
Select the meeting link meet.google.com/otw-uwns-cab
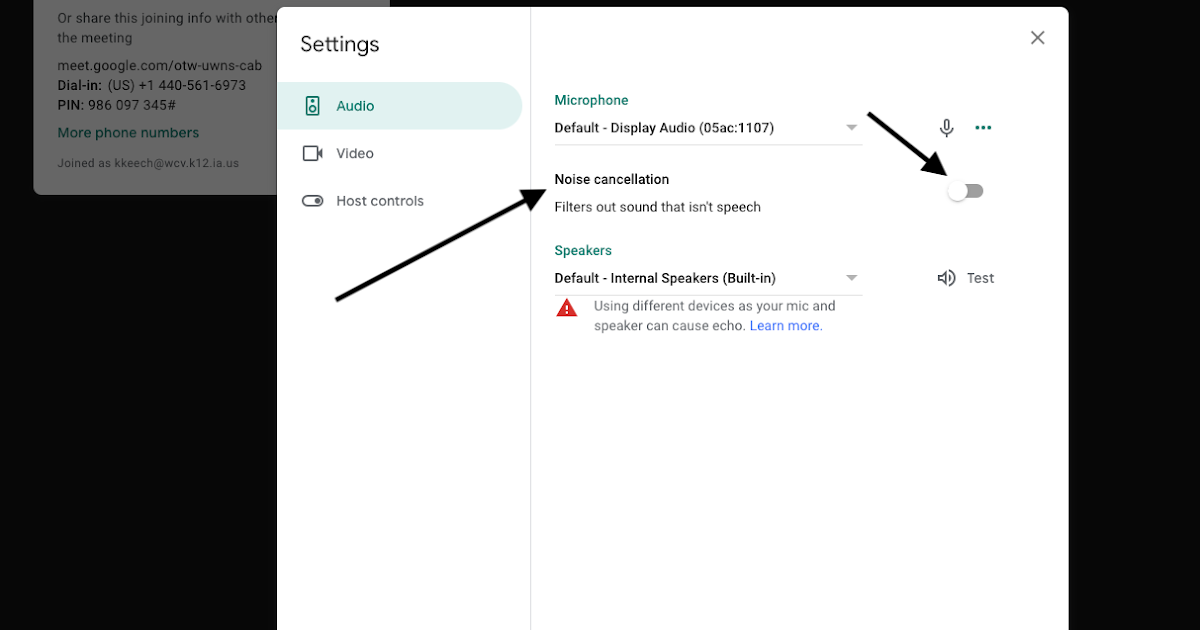click(x=160, y=65)
